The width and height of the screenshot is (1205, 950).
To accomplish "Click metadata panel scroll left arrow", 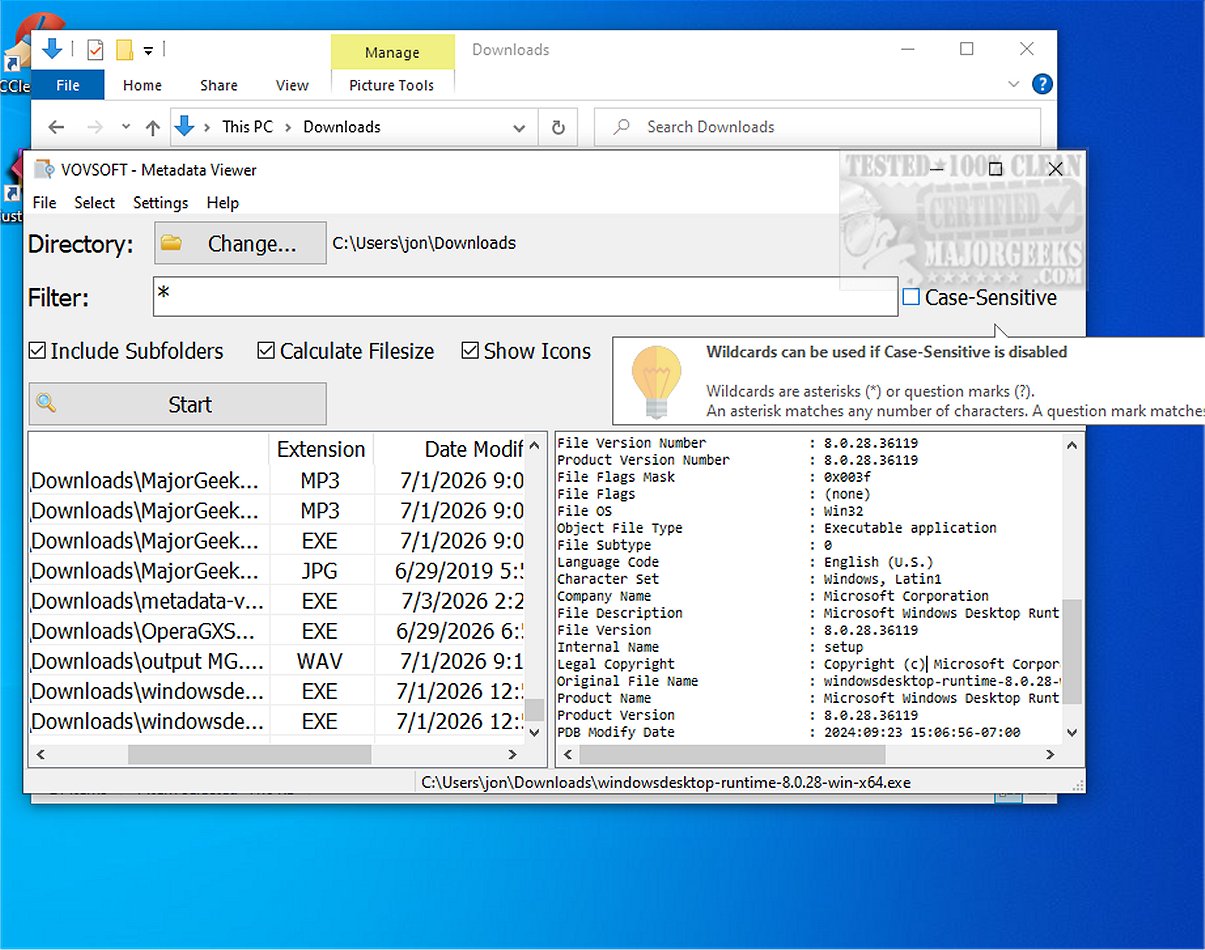I will click(567, 754).
